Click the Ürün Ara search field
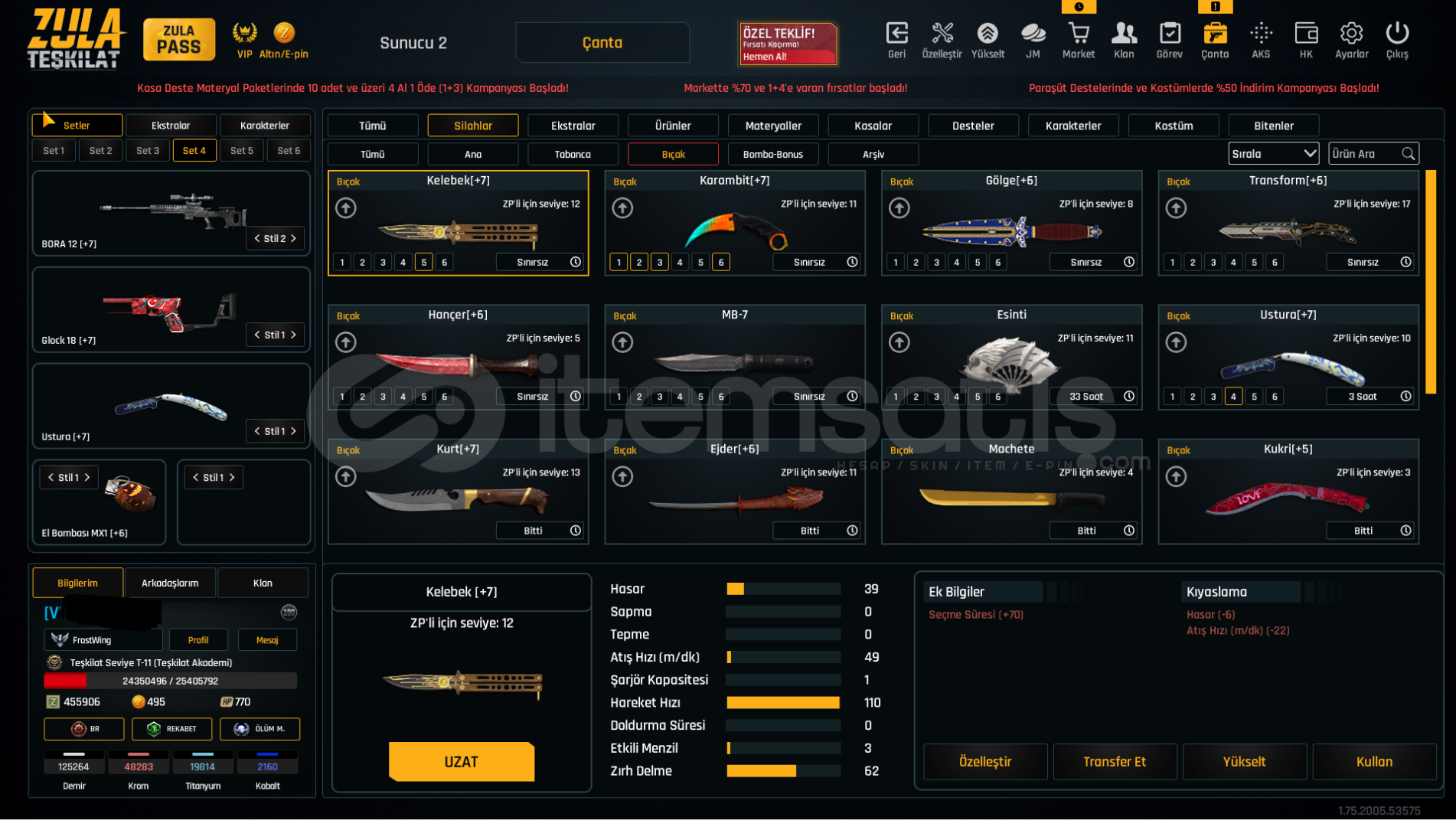This screenshot has height=827, width=1456. pos(1373,154)
